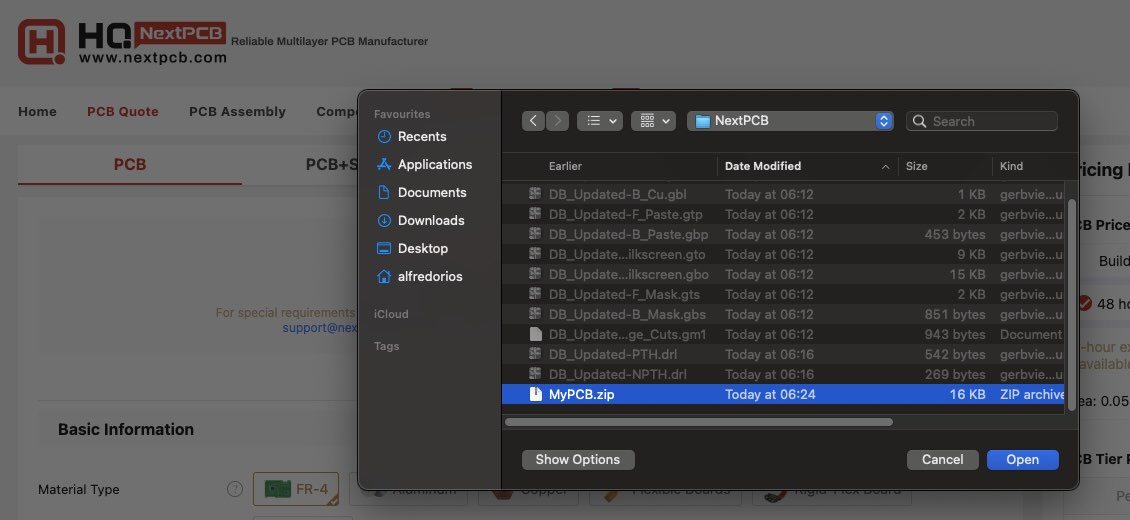Open the list view mode dropdown
The height and width of the screenshot is (520, 1130).
600,121
